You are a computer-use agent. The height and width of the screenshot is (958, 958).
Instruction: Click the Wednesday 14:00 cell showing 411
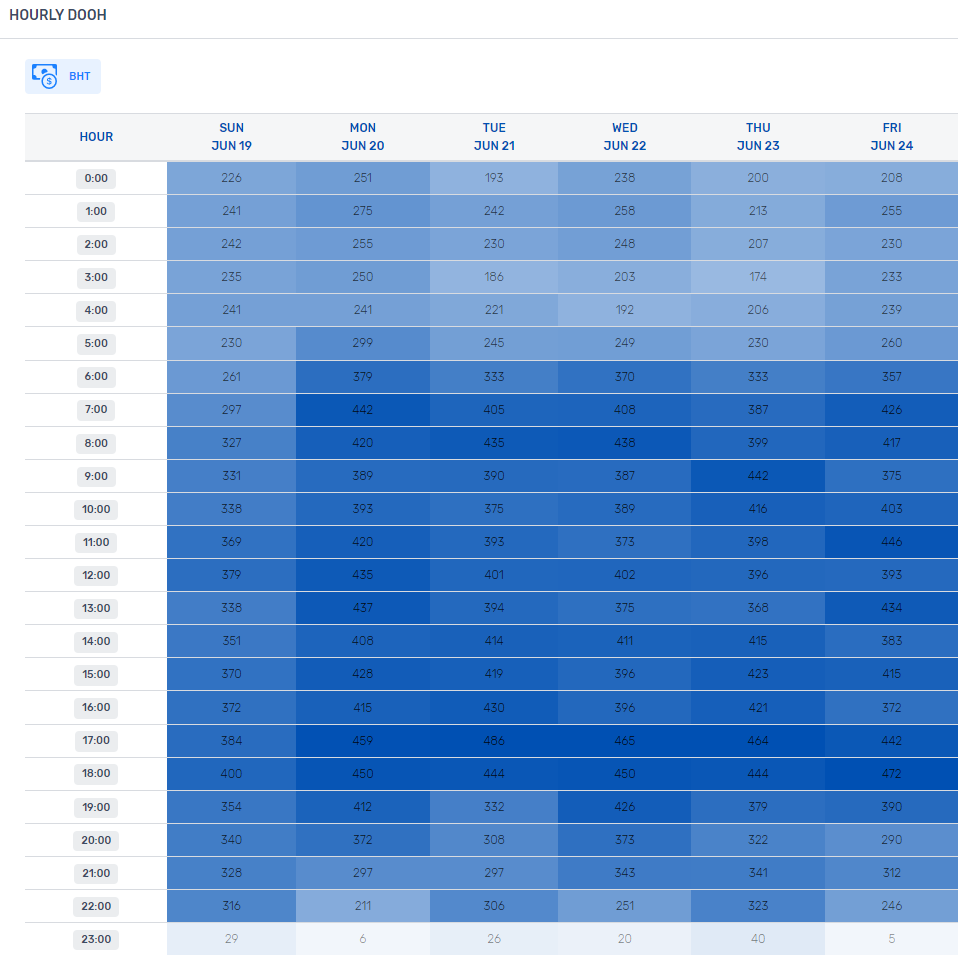pos(624,641)
